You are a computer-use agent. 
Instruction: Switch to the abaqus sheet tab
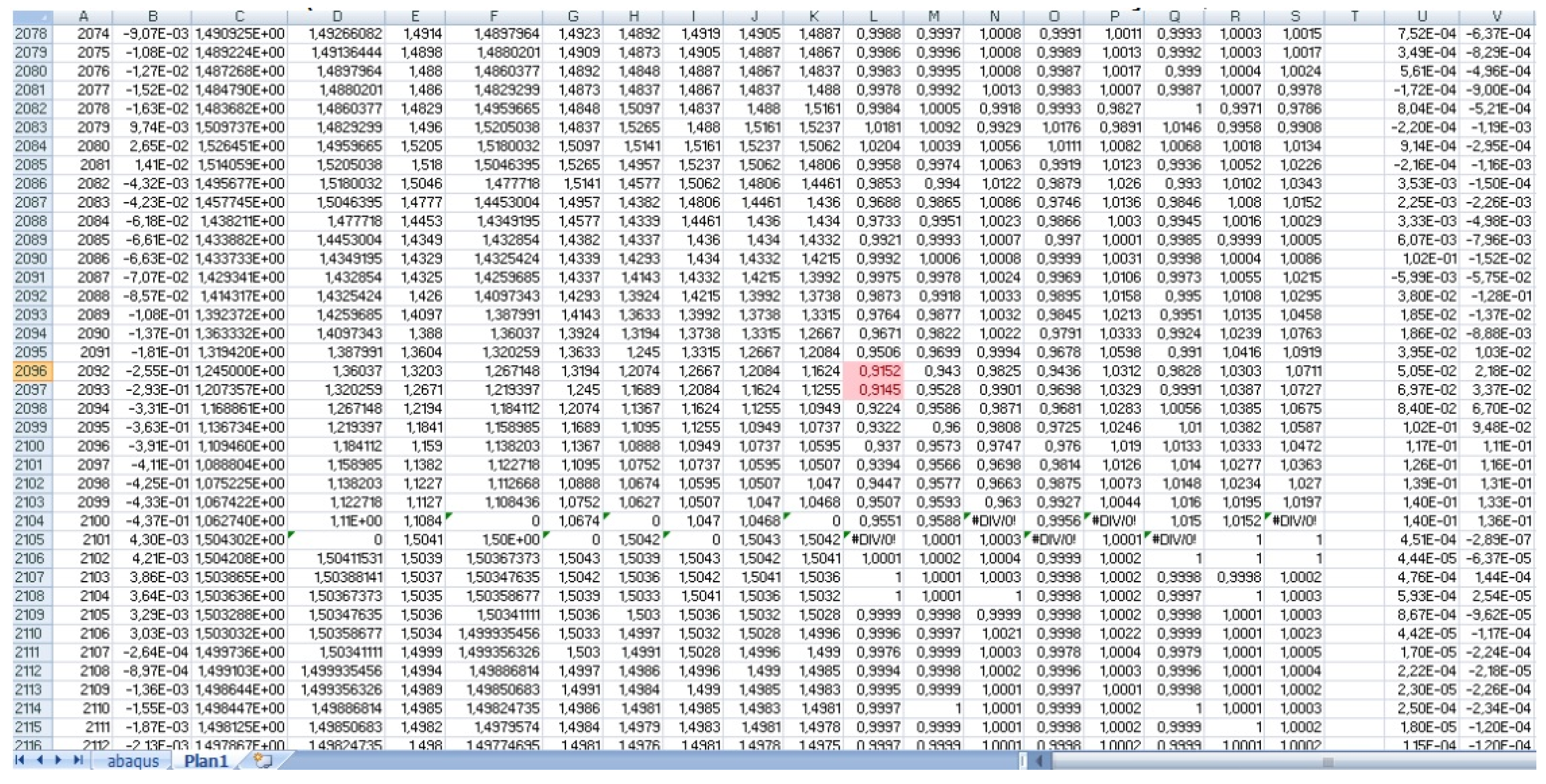[x=132, y=761]
